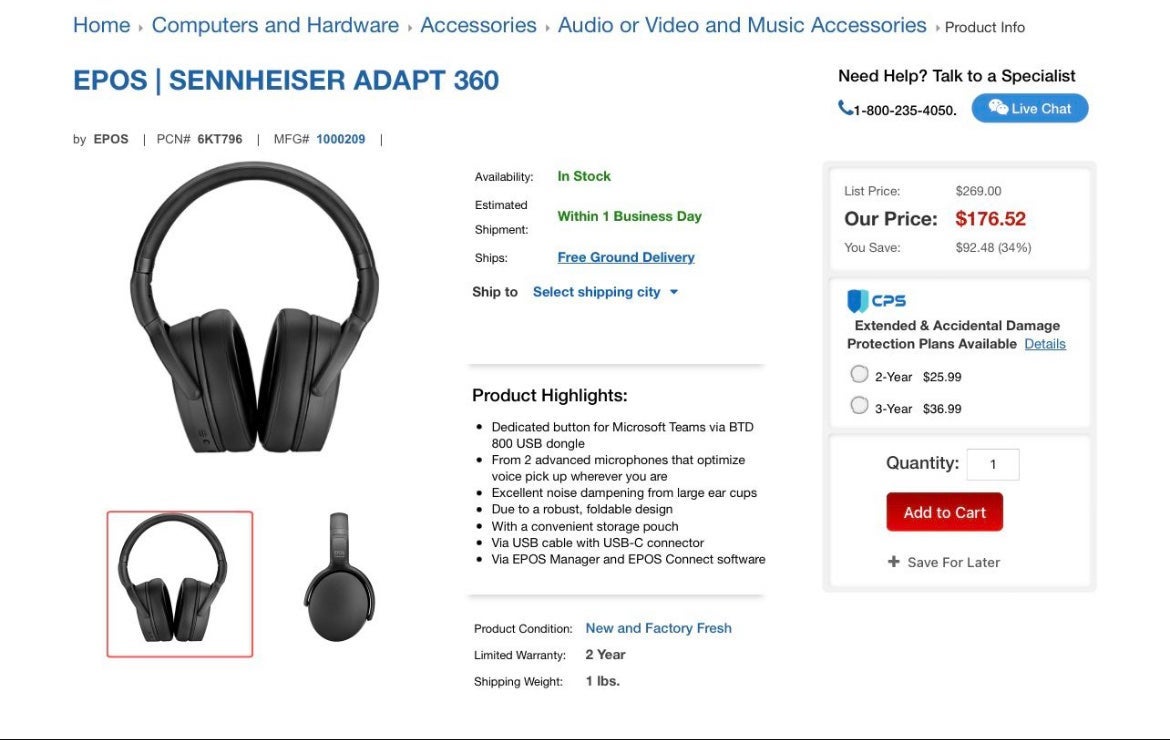This screenshot has width=1170, height=740.
Task: Go to Home breadcrumb
Action: click(101, 25)
